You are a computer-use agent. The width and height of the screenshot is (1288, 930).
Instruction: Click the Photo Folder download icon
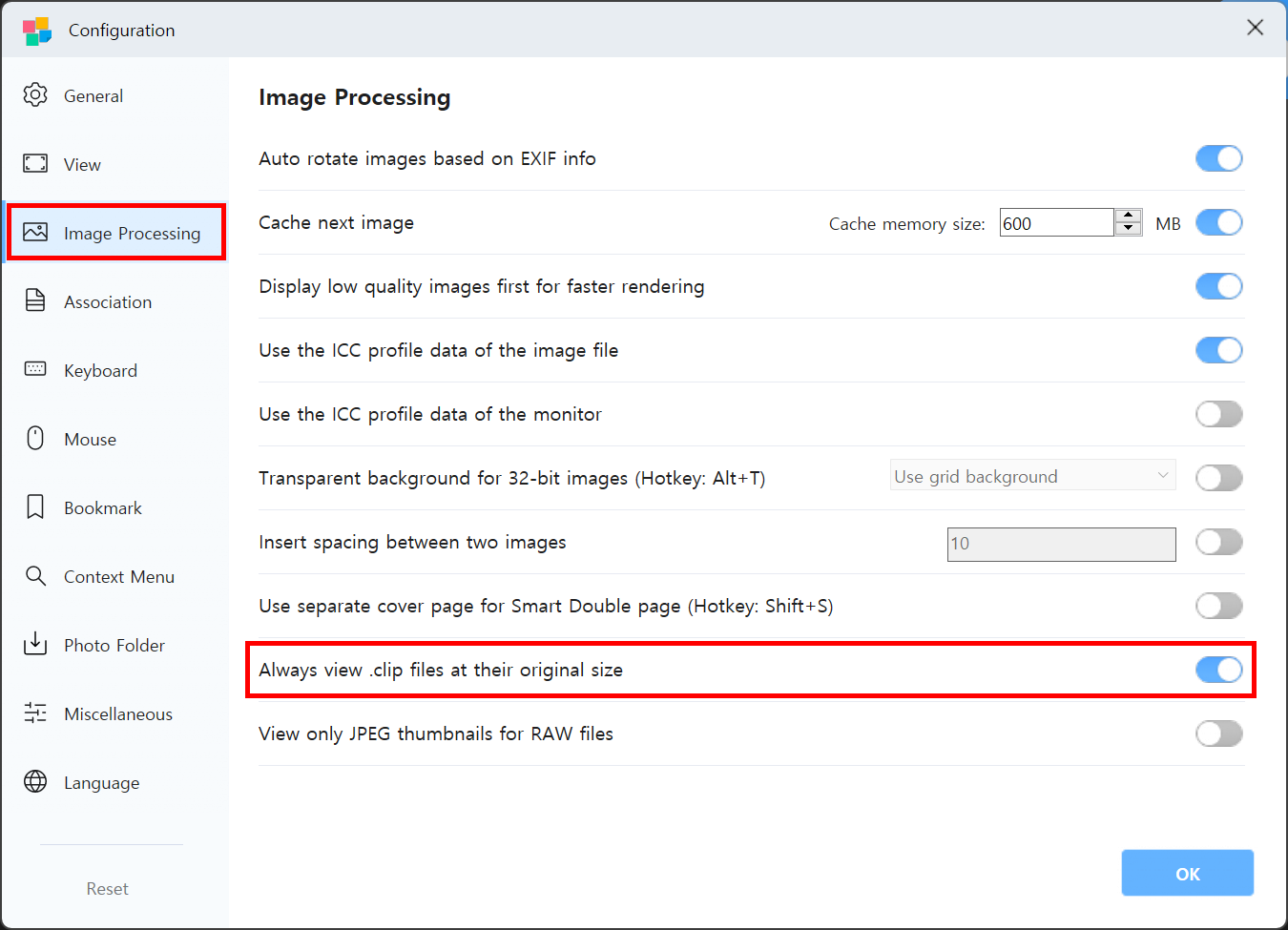pos(35,645)
